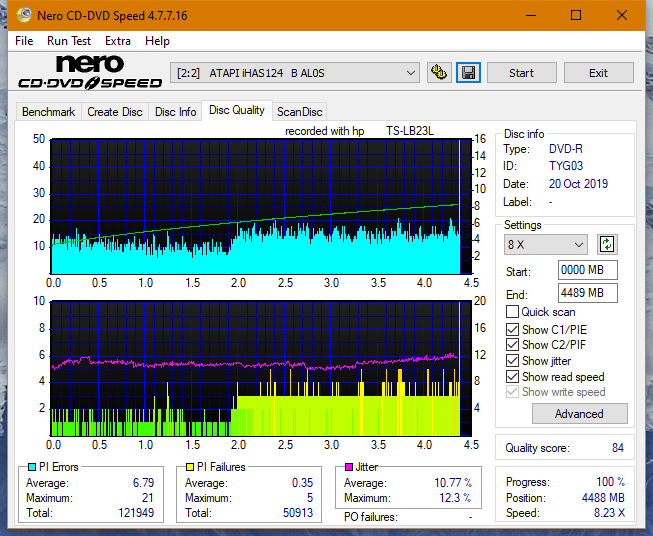The image size is (653, 536).
Task: Uncheck Show C2/PIF option
Action: pyautogui.click(x=512, y=345)
